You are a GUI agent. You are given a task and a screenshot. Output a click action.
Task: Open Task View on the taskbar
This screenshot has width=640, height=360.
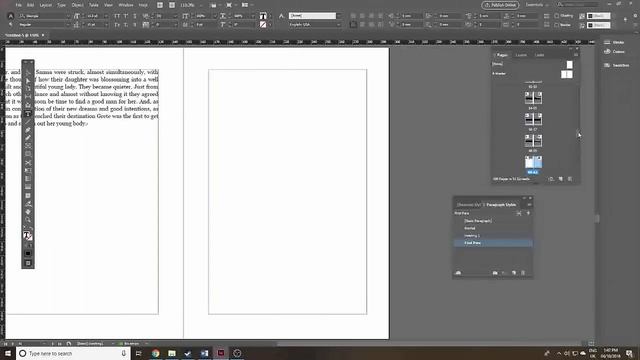138,353
